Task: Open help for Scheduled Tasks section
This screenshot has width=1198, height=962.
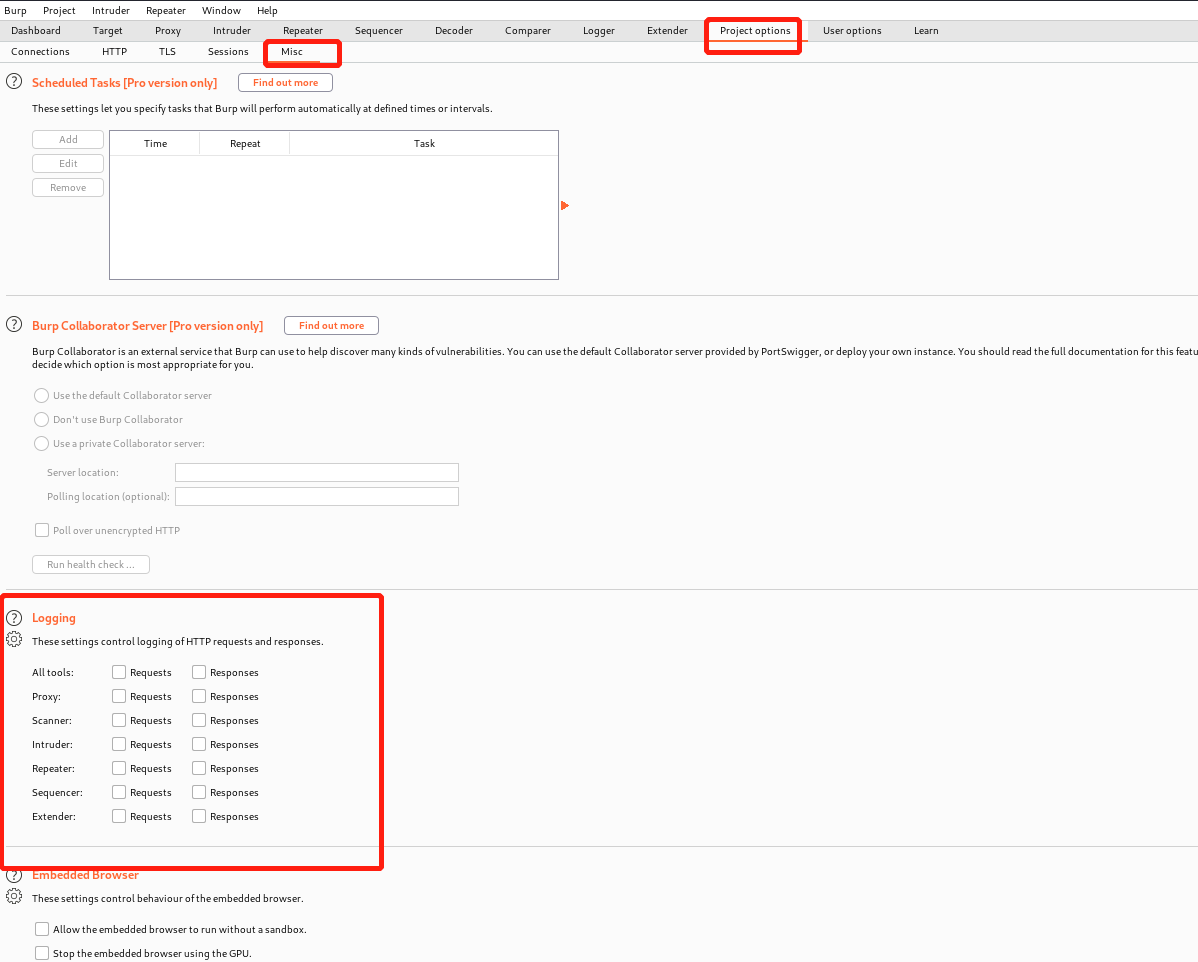Action: pyautogui.click(x=14, y=81)
